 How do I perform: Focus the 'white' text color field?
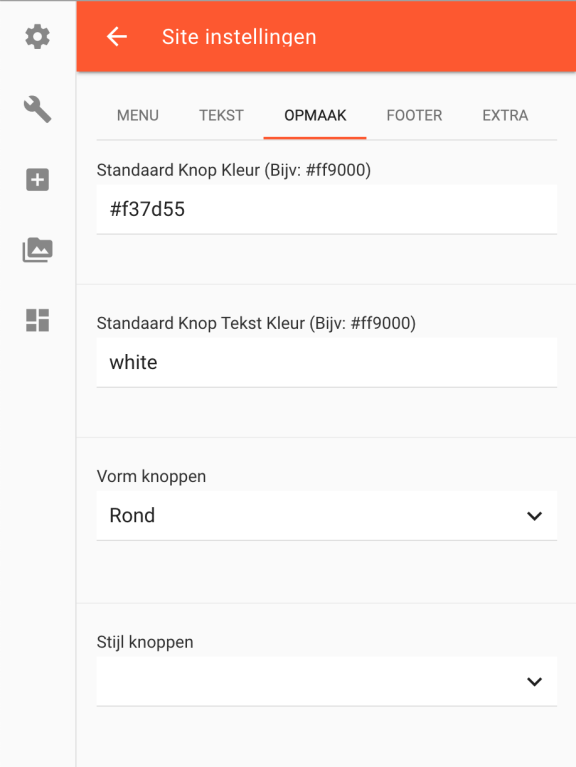pos(327,362)
